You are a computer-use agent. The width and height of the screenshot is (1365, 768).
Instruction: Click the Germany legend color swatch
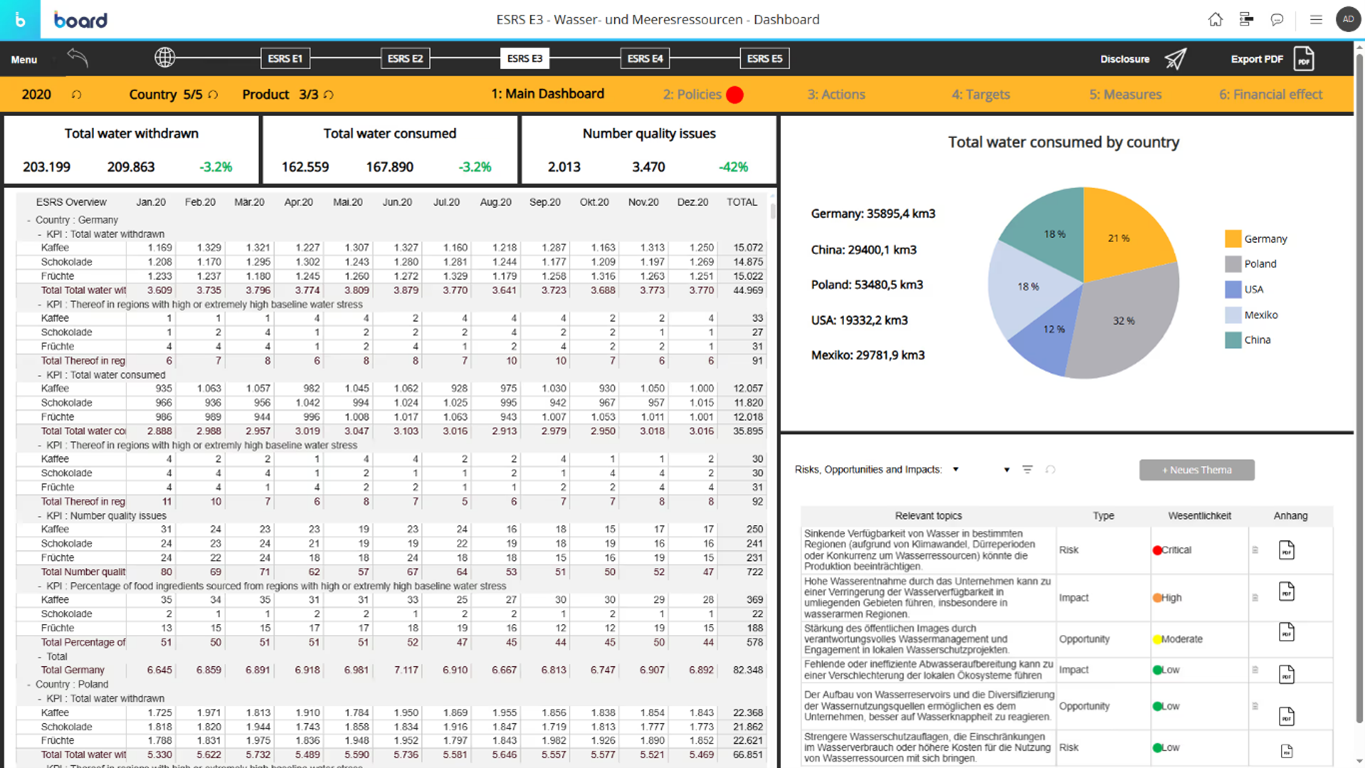pos(1233,239)
